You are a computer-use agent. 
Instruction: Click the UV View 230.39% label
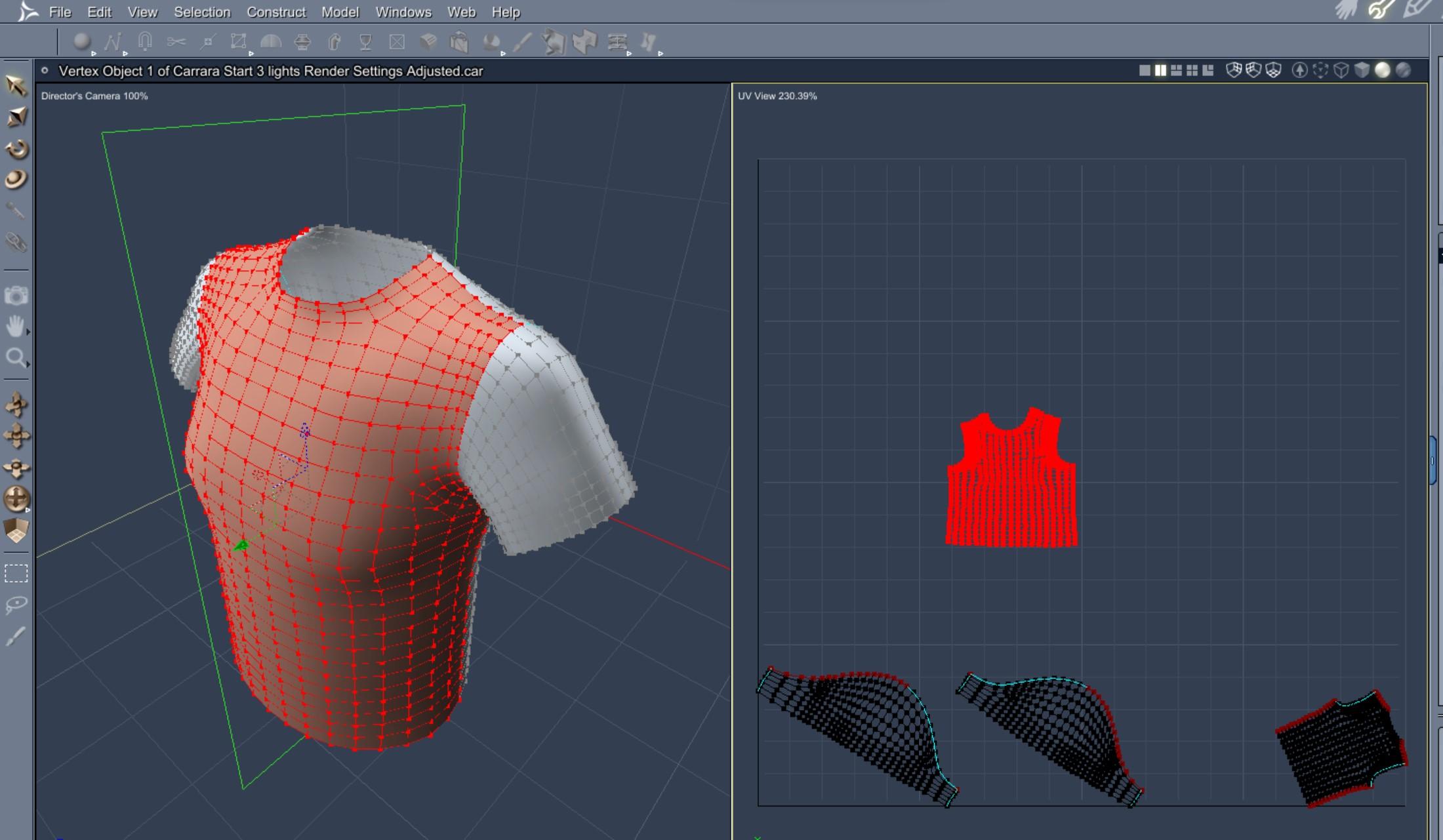pos(777,96)
